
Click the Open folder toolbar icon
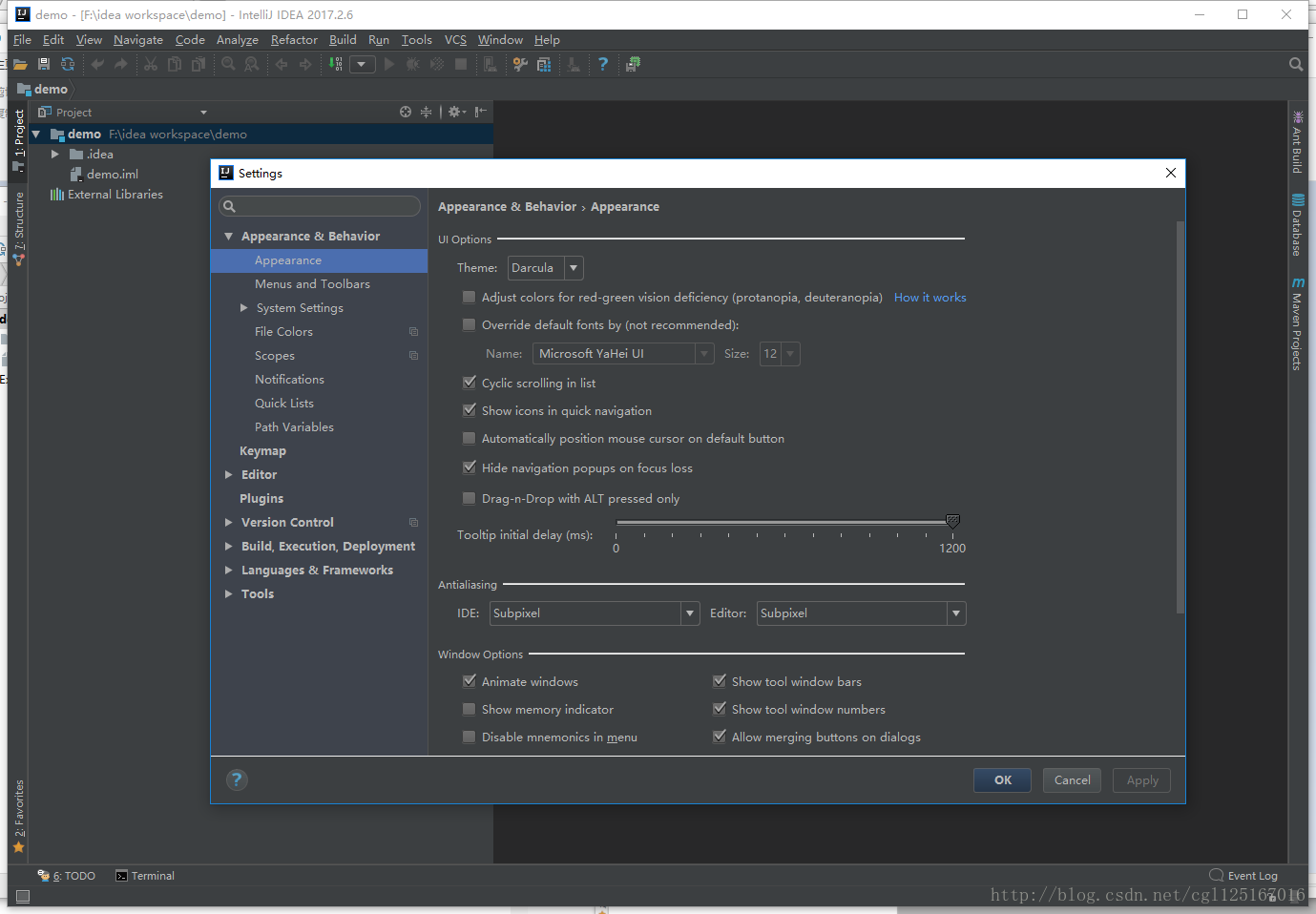(x=19, y=65)
